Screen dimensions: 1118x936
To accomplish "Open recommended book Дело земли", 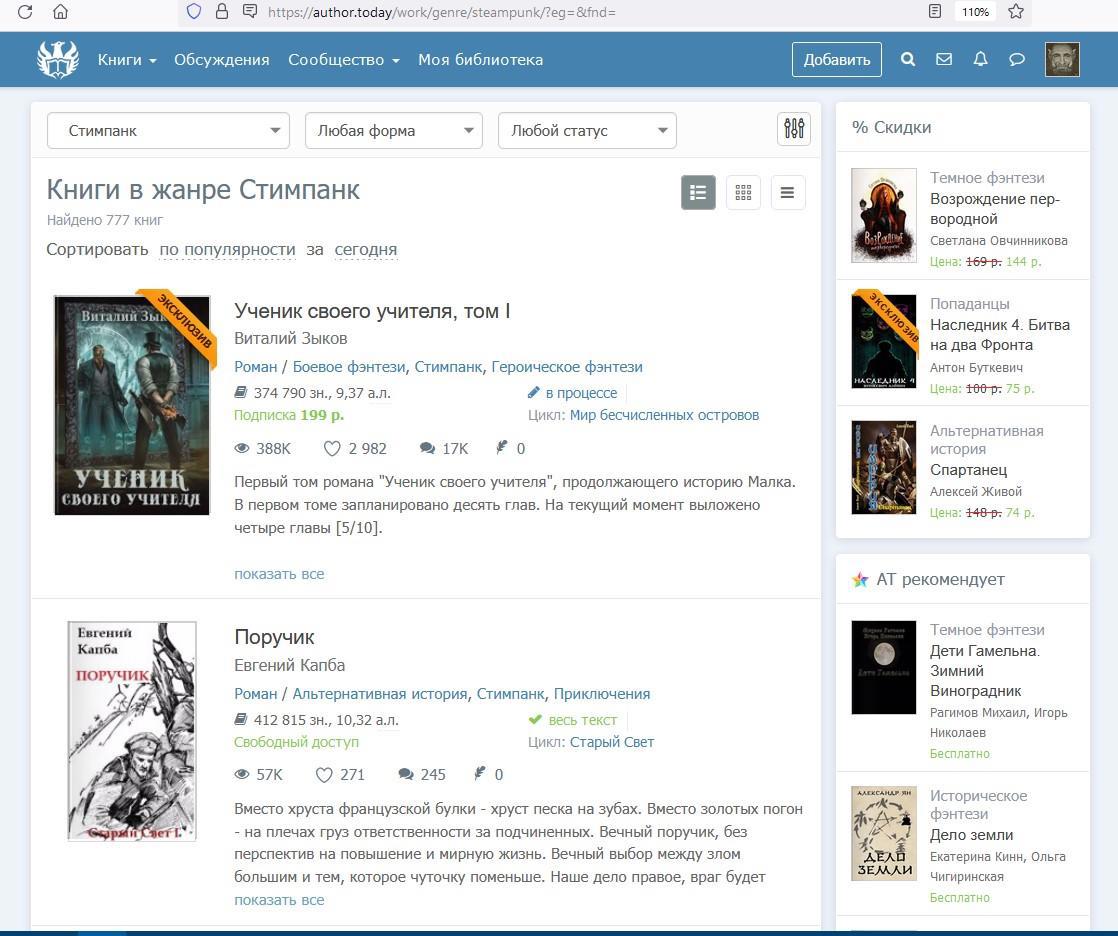I will click(971, 835).
